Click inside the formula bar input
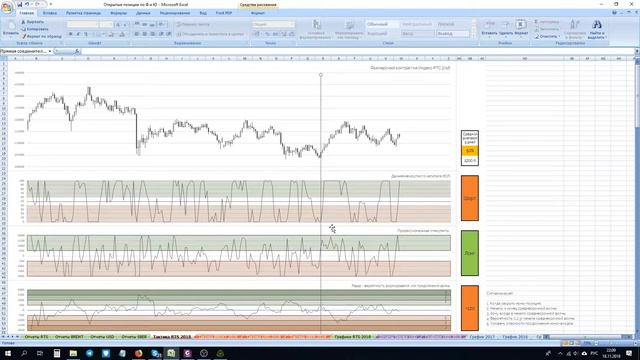Viewport: 640px width, 360px height. click(358, 51)
